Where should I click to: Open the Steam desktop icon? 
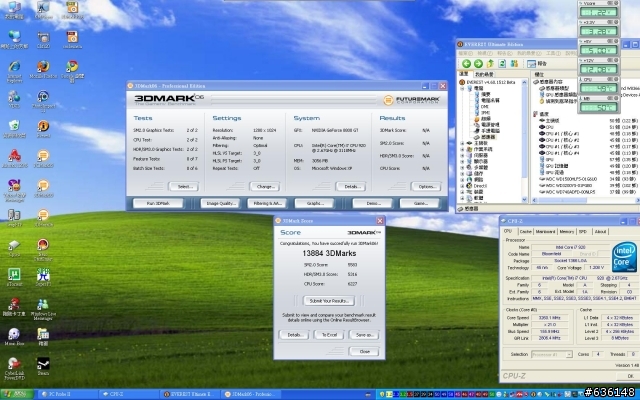coord(43,366)
